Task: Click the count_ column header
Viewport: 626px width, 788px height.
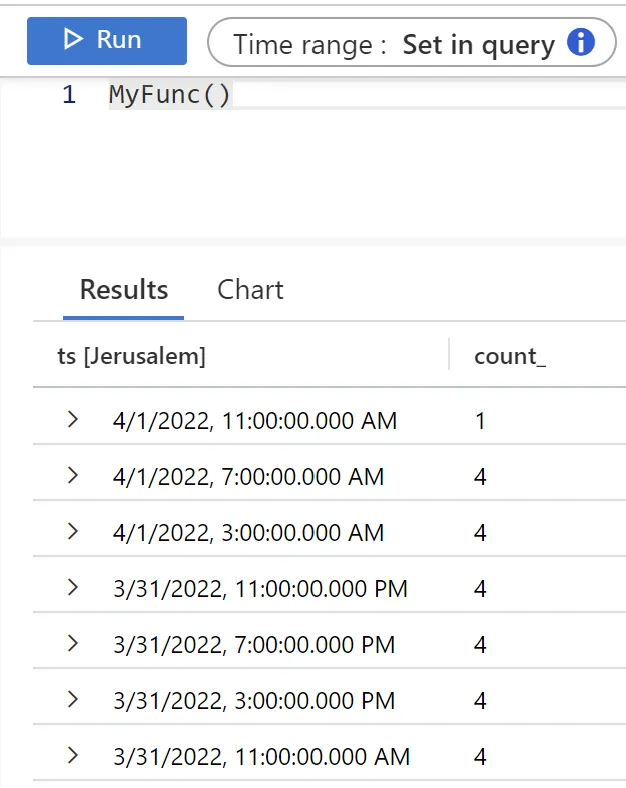Action: pos(510,357)
